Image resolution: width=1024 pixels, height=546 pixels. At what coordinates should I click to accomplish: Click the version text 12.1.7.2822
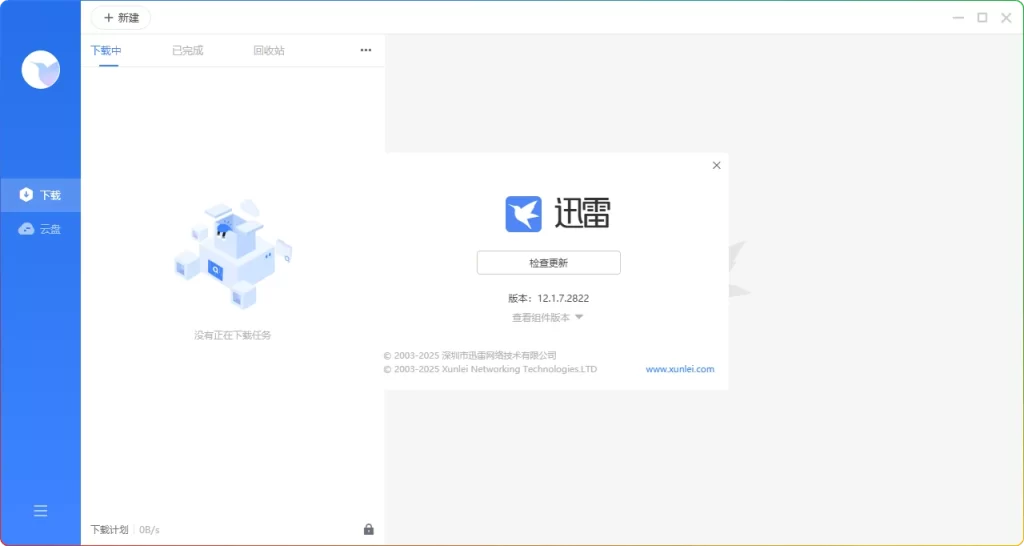click(x=563, y=298)
